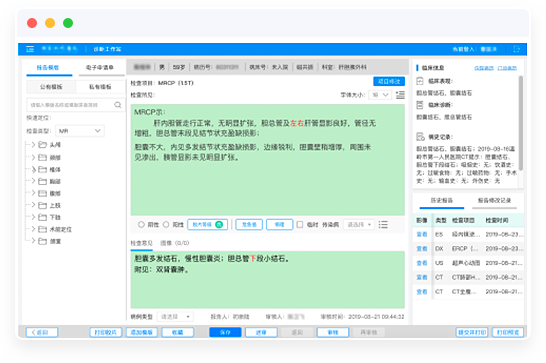Expand the 腹部 tree node
This screenshot has width=546, height=363.
(x=33, y=193)
